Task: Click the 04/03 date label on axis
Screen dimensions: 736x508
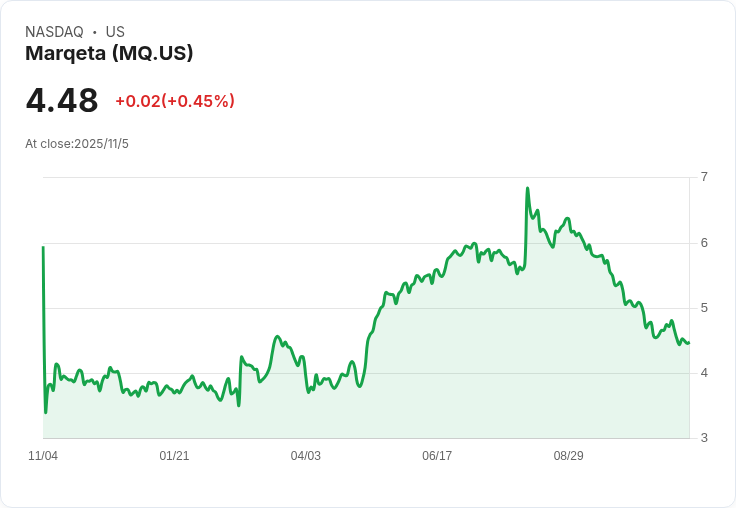Action: click(x=306, y=456)
